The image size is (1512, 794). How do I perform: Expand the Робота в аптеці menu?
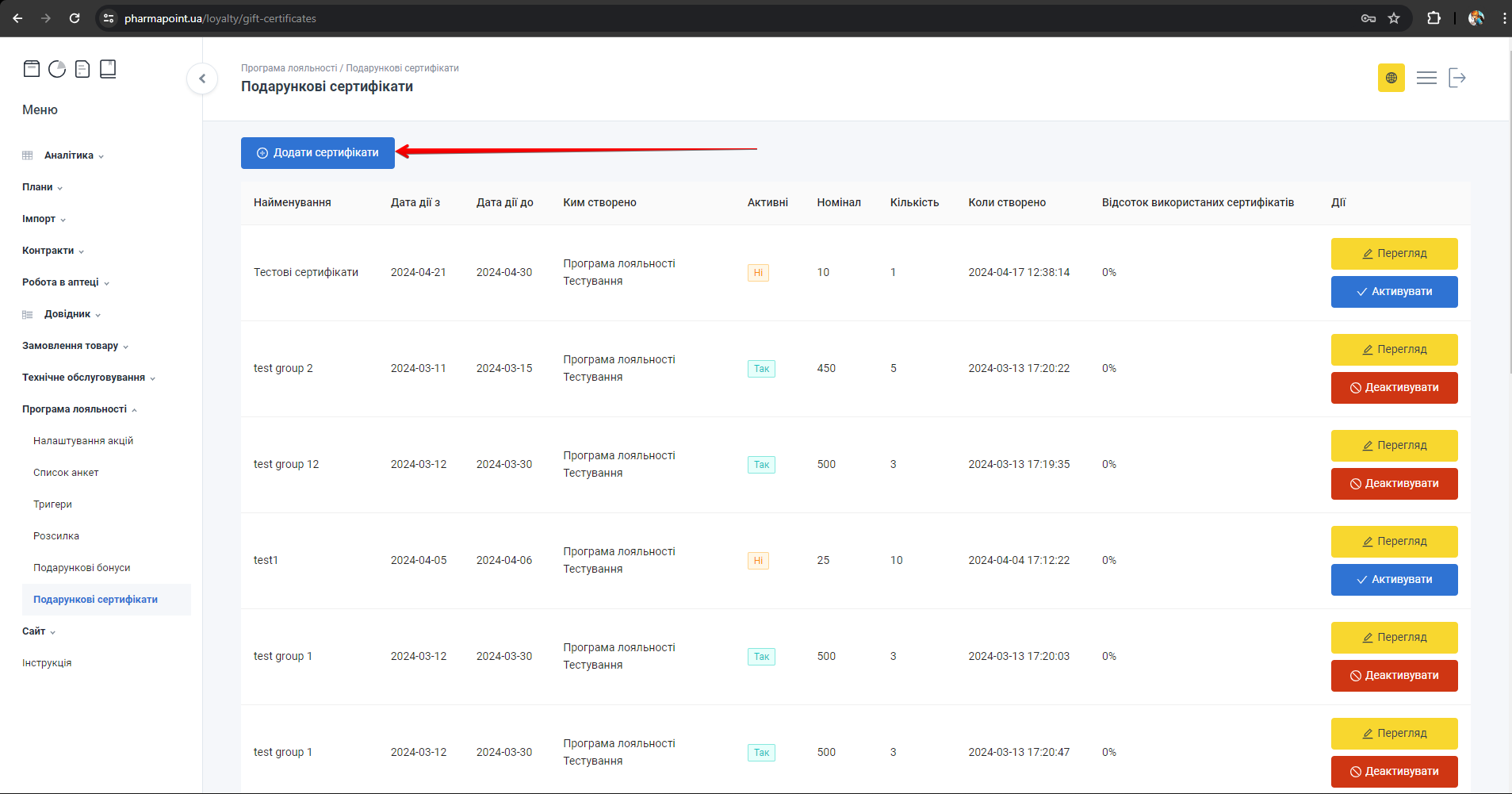pyautogui.click(x=61, y=282)
